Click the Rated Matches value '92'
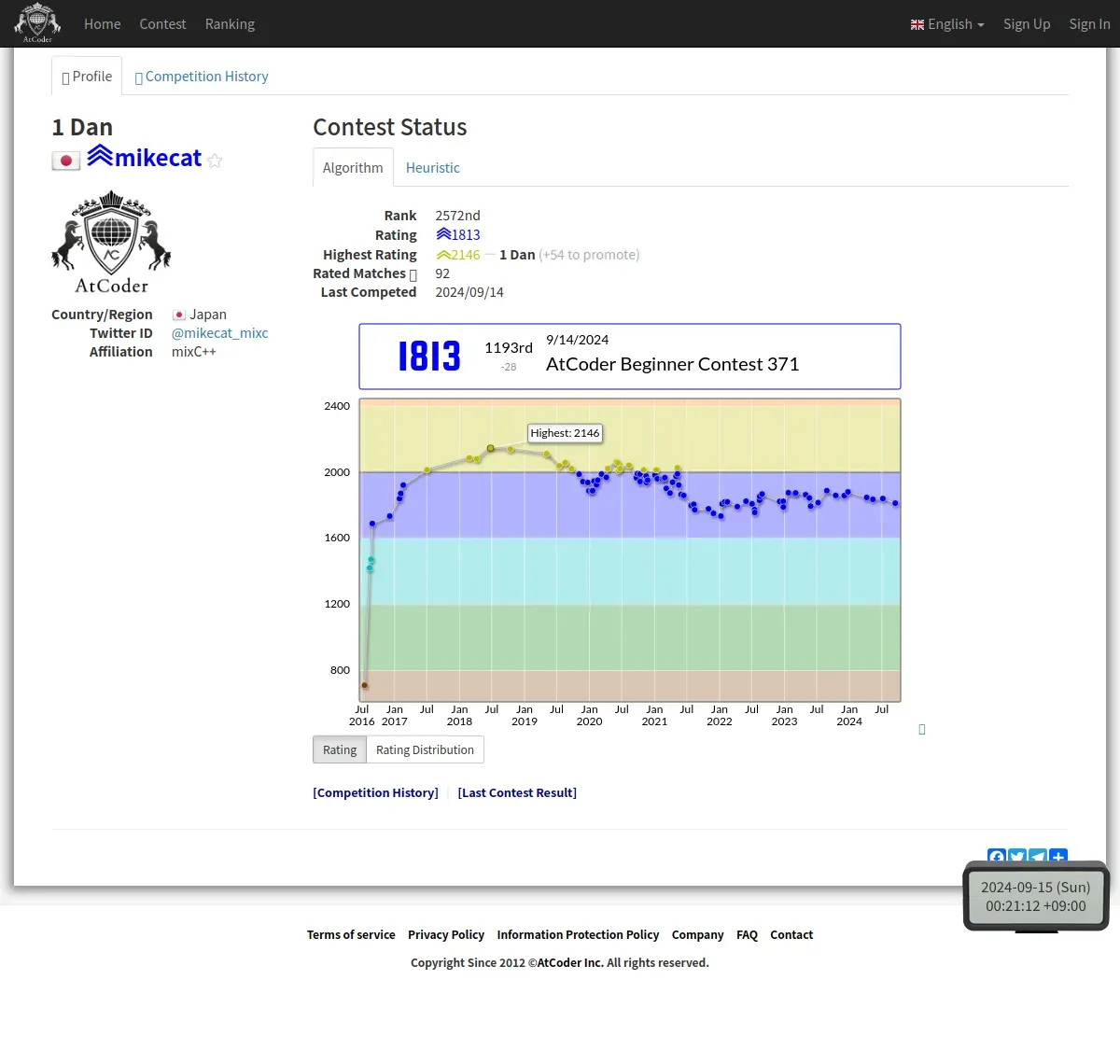Viewport: 1120px width, 1064px height. (x=442, y=273)
